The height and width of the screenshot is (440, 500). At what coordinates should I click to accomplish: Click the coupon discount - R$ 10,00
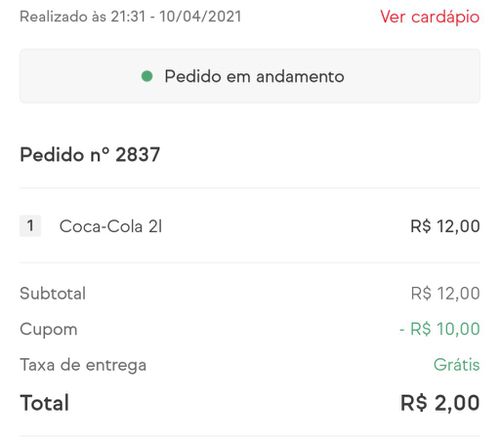(440, 329)
